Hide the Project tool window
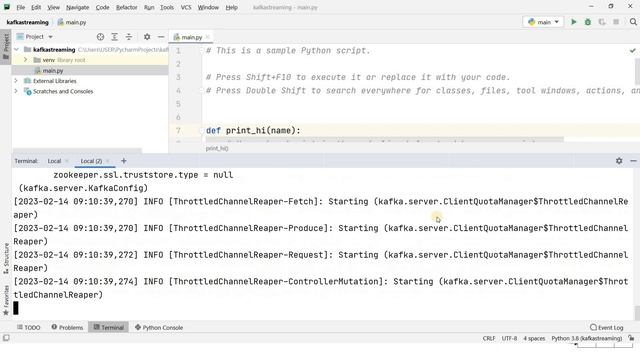Viewport: 640px width, 360px height. (x=161, y=37)
